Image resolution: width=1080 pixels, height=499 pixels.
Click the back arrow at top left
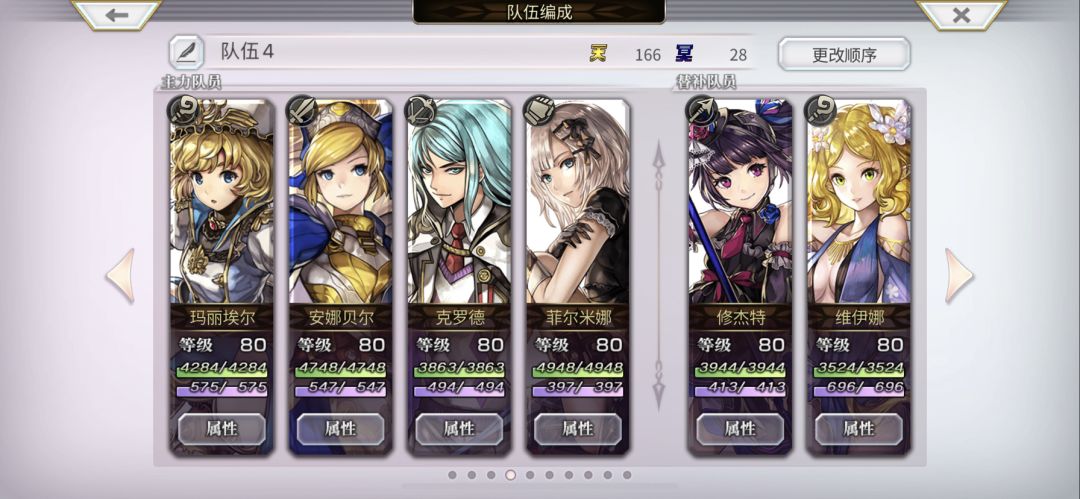click(116, 14)
